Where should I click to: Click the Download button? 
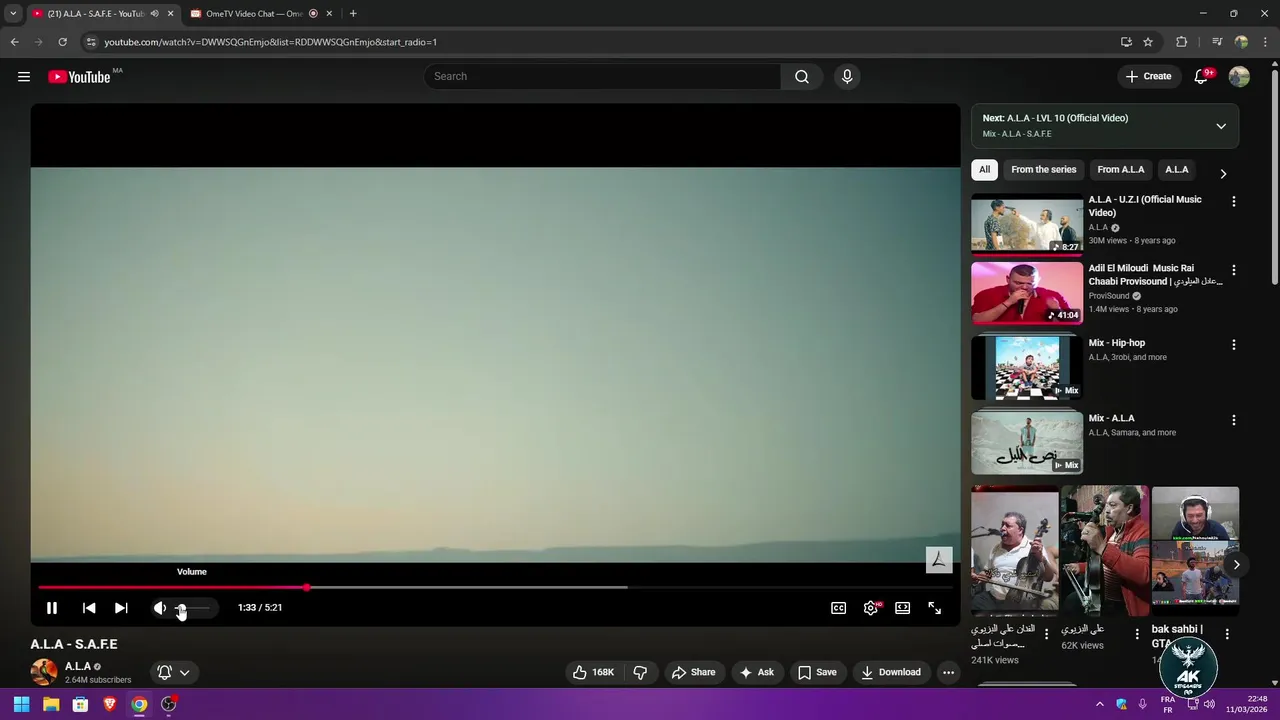point(891,672)
